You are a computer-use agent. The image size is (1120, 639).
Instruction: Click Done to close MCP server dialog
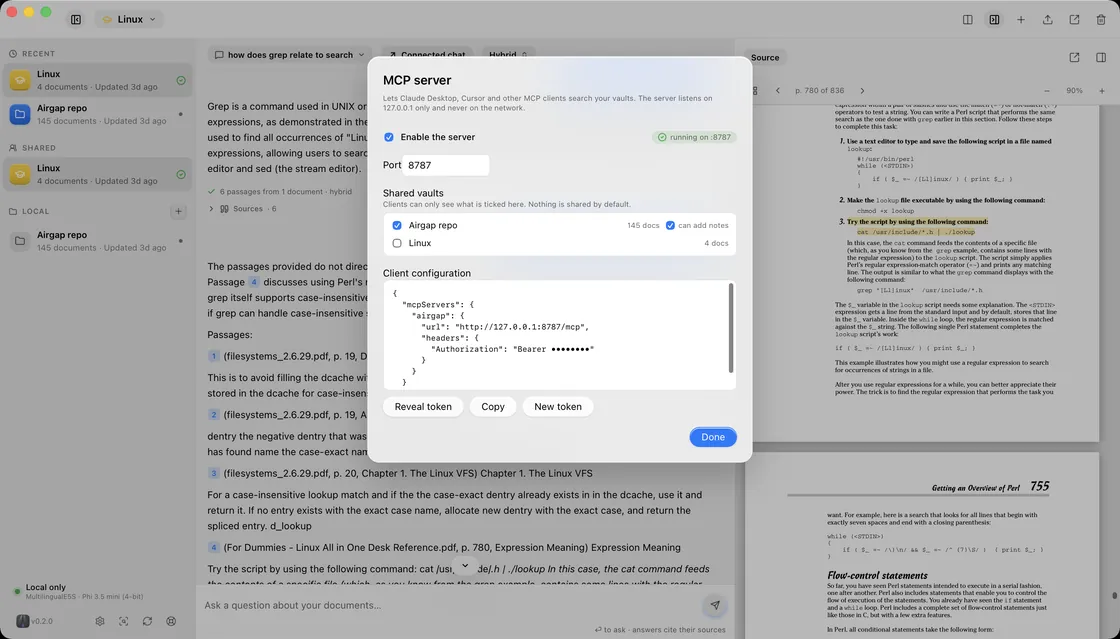(x=713, y=437)
